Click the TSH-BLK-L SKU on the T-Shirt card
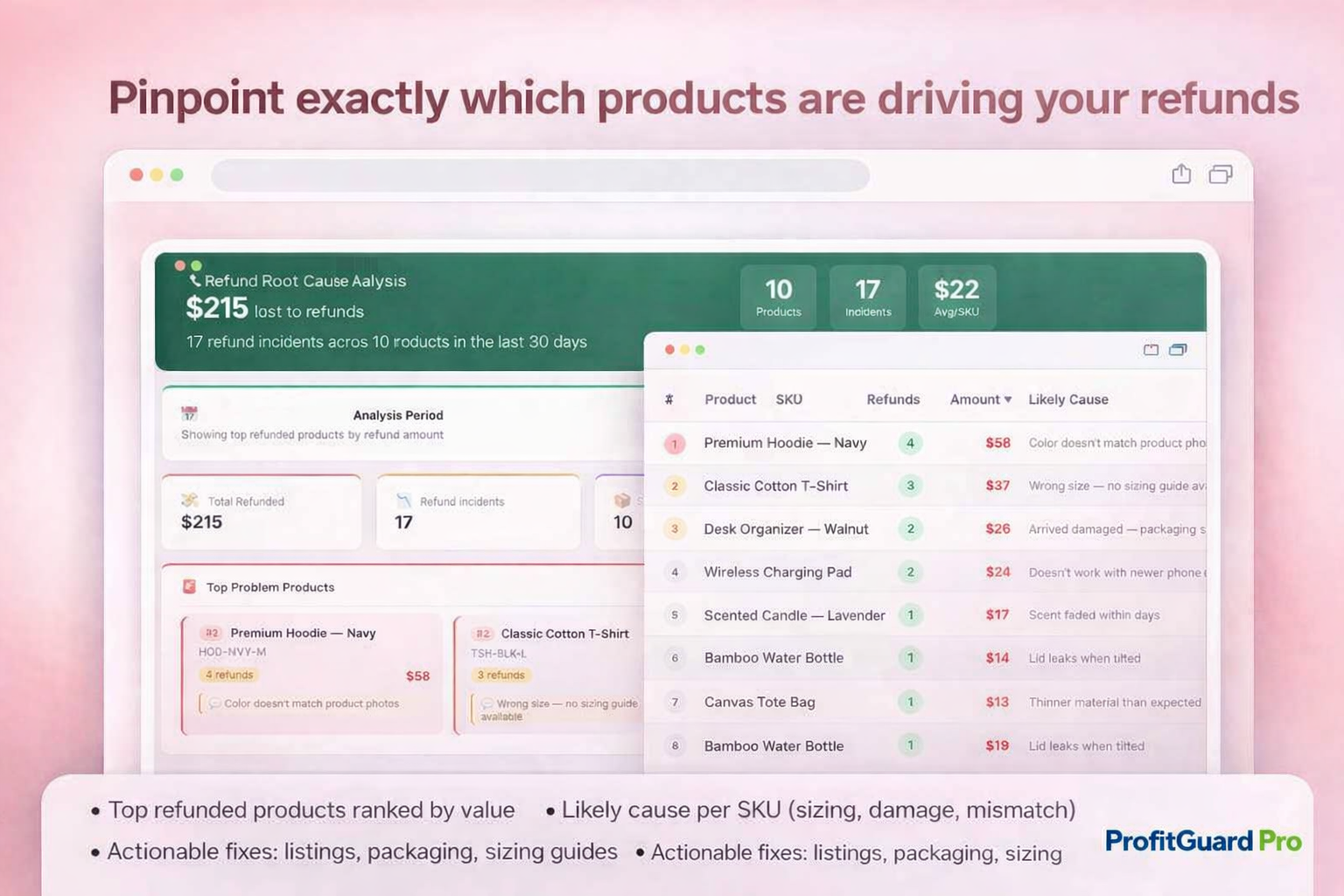 pos(498,653)
